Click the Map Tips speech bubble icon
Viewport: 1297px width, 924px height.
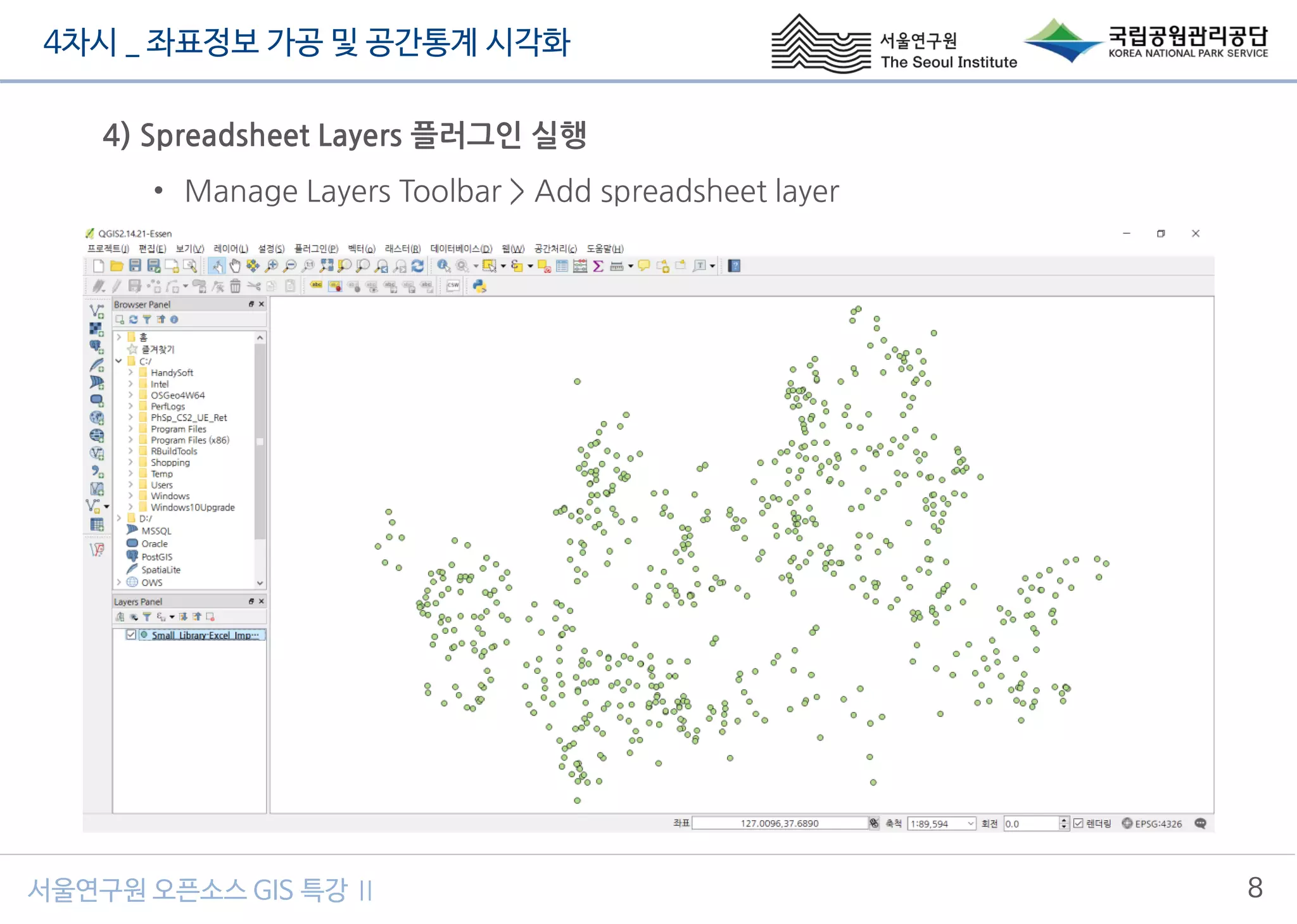coord(644,266)
